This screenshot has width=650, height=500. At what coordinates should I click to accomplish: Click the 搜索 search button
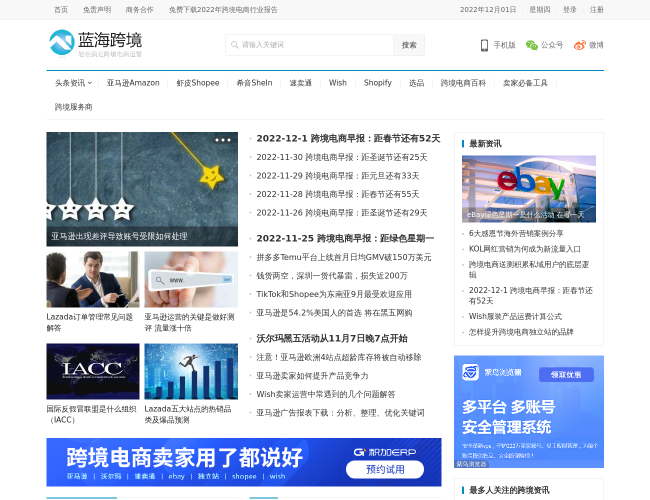(409, 45)
